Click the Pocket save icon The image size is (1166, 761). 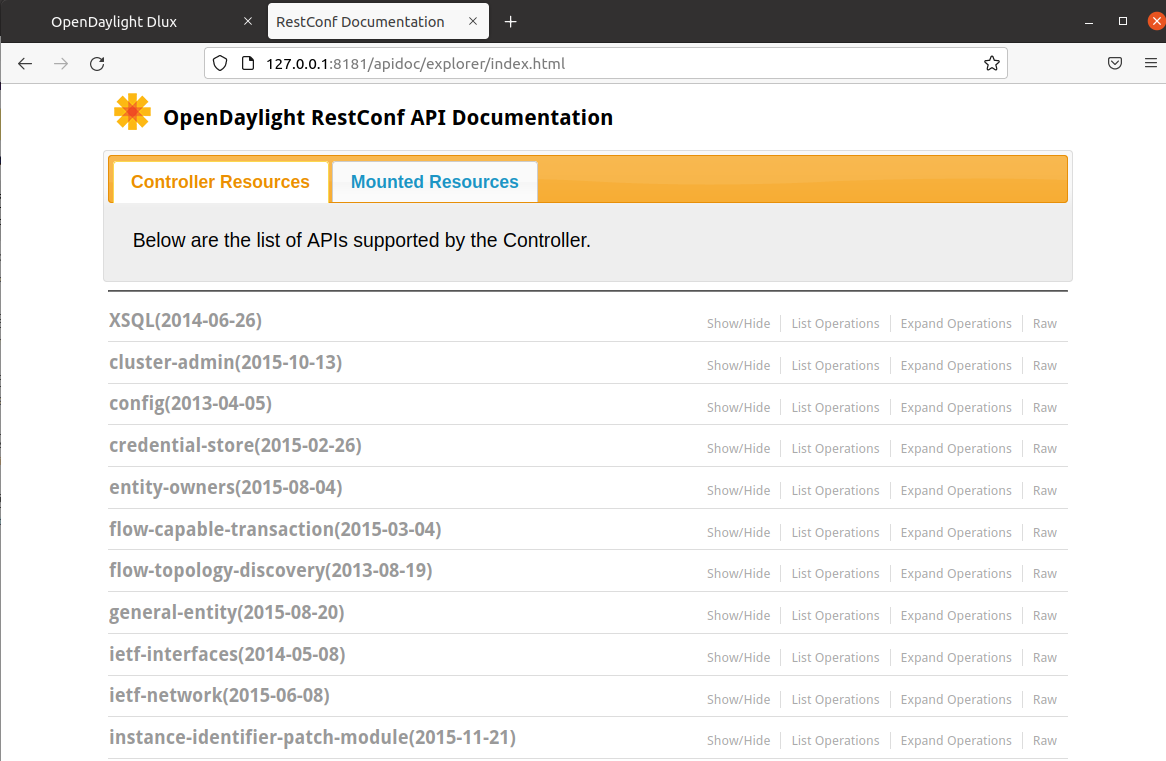pos(1115,63)
